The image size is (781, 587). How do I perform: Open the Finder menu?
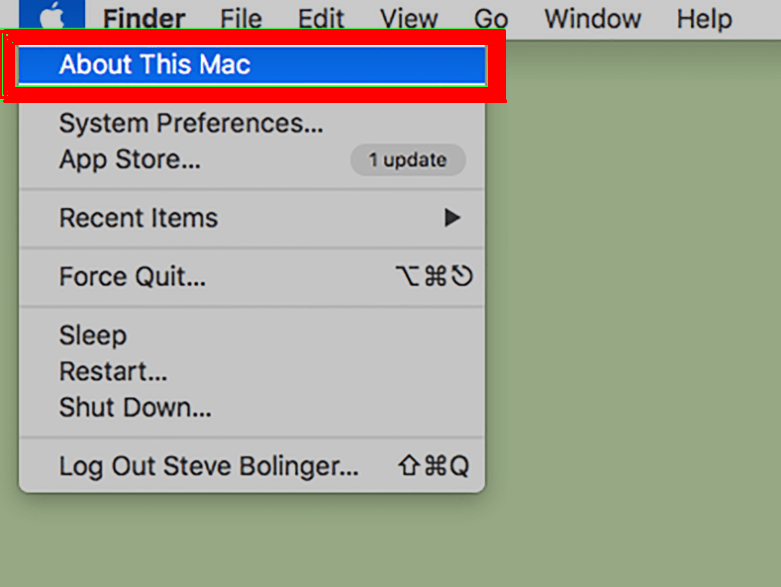click(x=144, y=19)
